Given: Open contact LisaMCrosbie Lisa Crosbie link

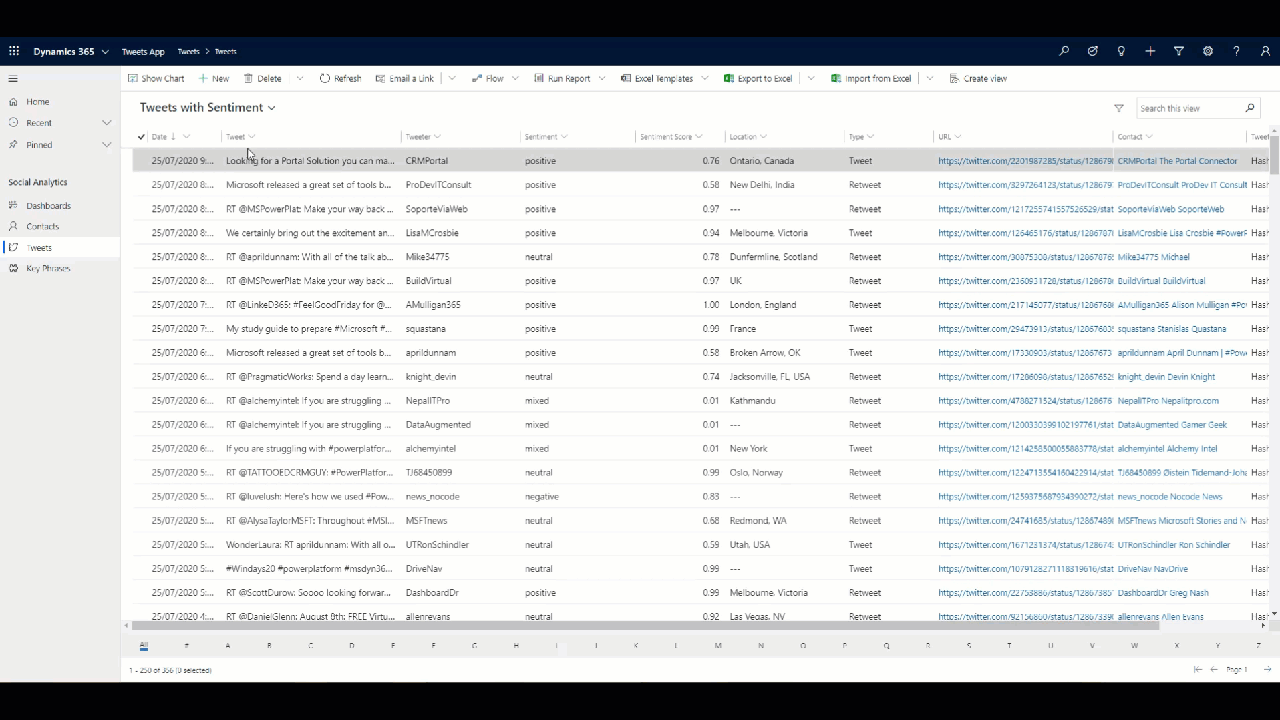Looking at the screenshot, I should pyautogui.click(x=1182, y=233).
